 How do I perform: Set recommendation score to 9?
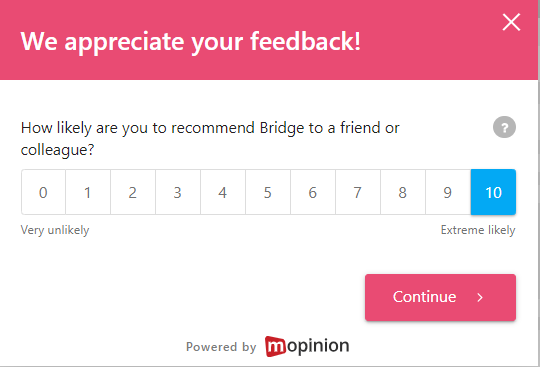tap(448, 192)
